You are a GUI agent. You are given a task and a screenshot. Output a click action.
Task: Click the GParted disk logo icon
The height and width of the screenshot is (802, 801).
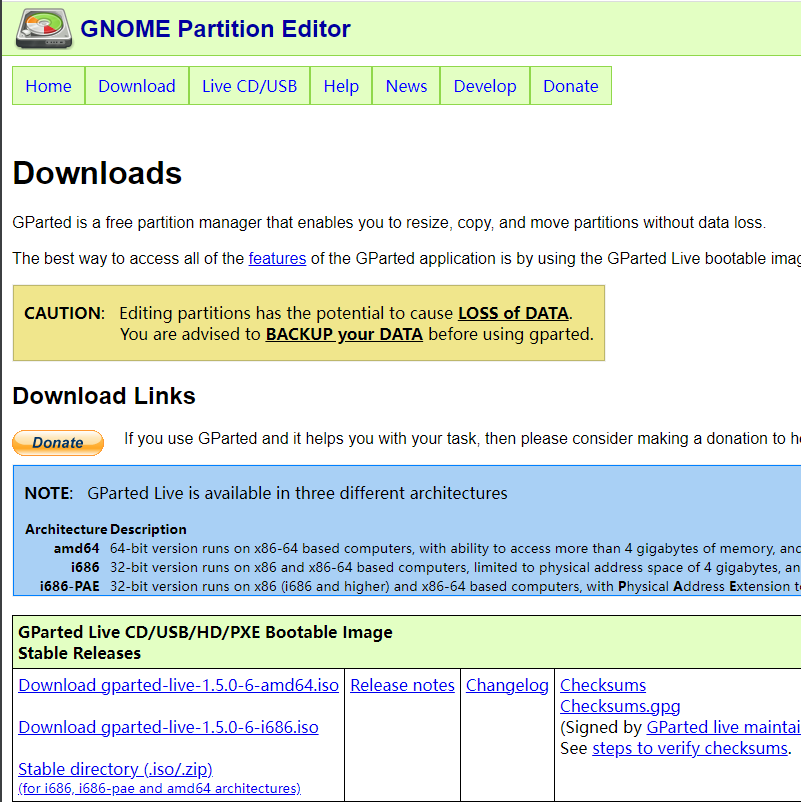click(x=43, y=28)
